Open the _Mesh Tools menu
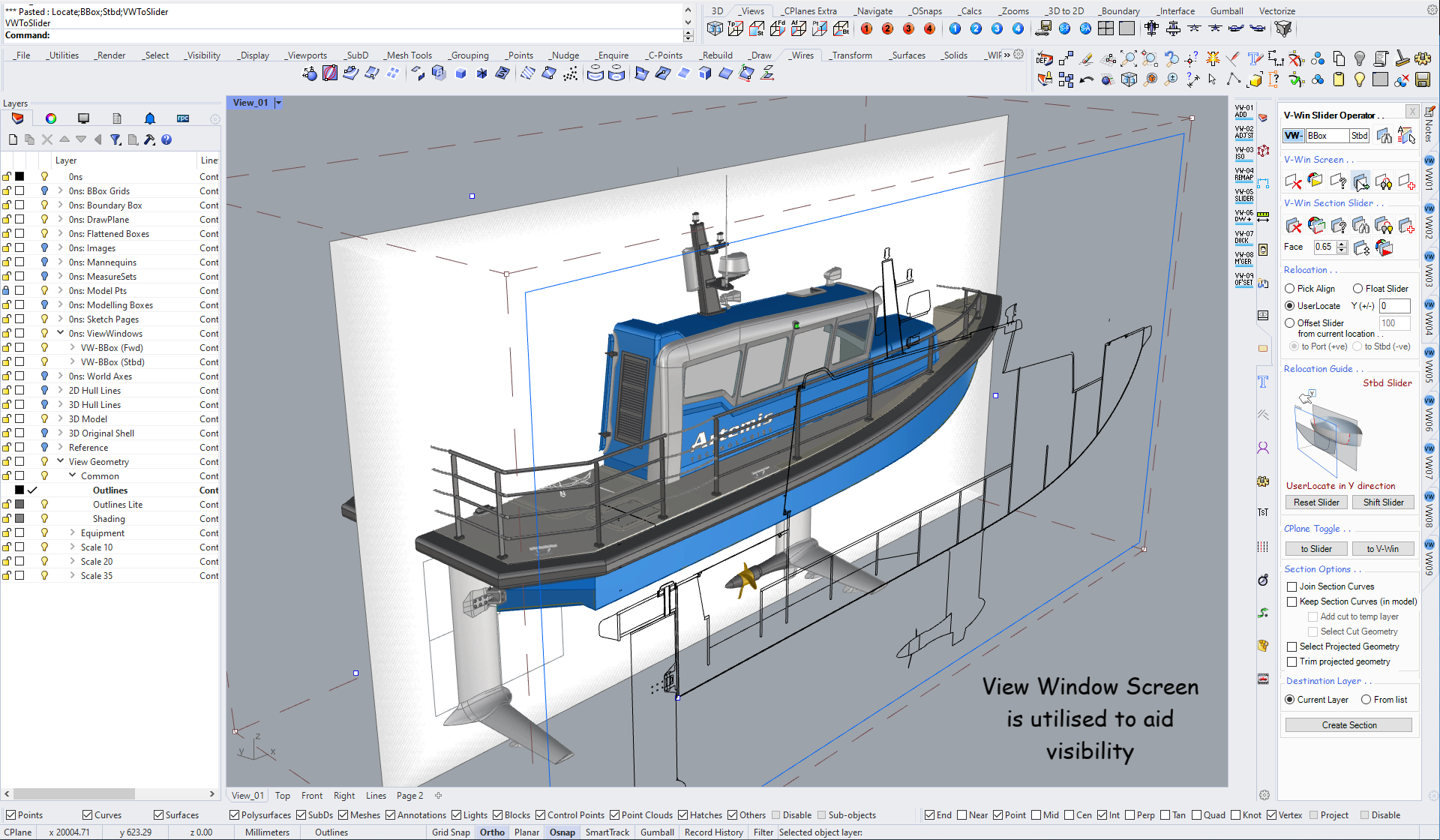Screen dimensions: 1440x840 point(408,55)
